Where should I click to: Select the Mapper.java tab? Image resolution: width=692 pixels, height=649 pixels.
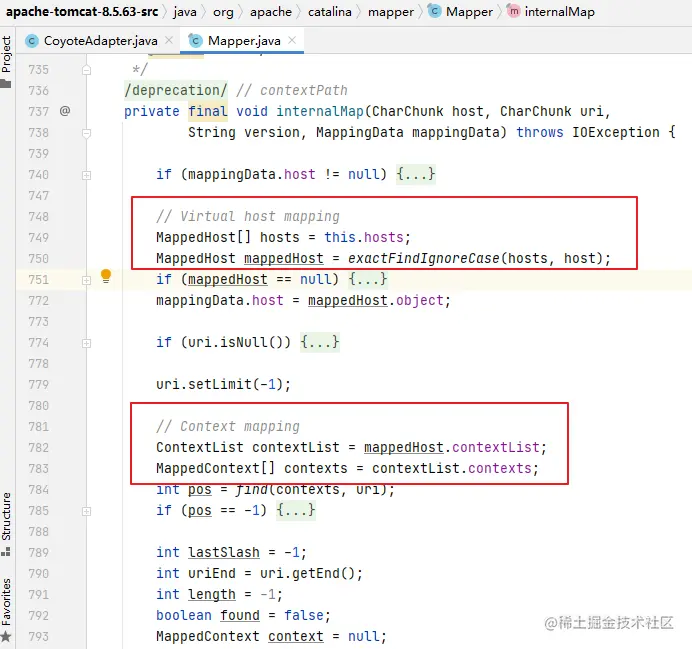(244, 41)
